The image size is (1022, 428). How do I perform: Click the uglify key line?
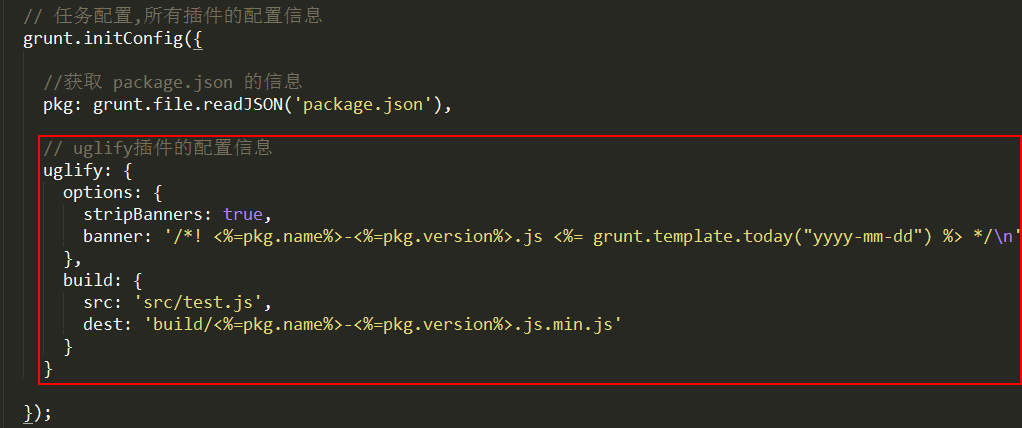(x=88, y=171)
